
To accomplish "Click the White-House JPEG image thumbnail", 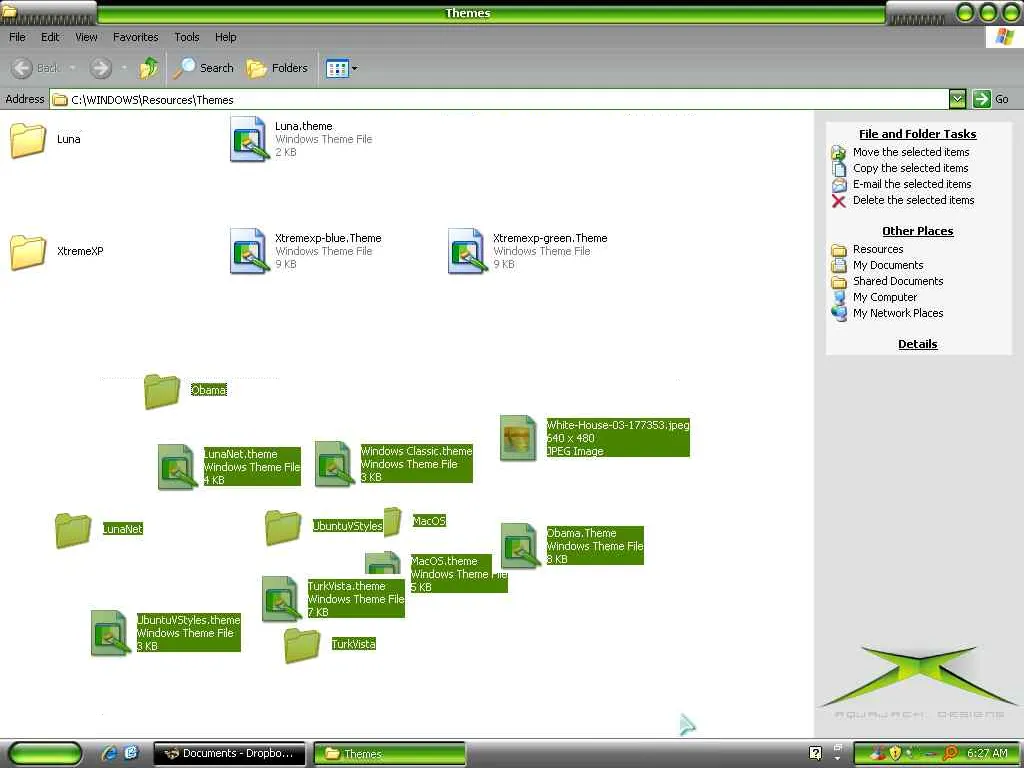I will 519,438.
